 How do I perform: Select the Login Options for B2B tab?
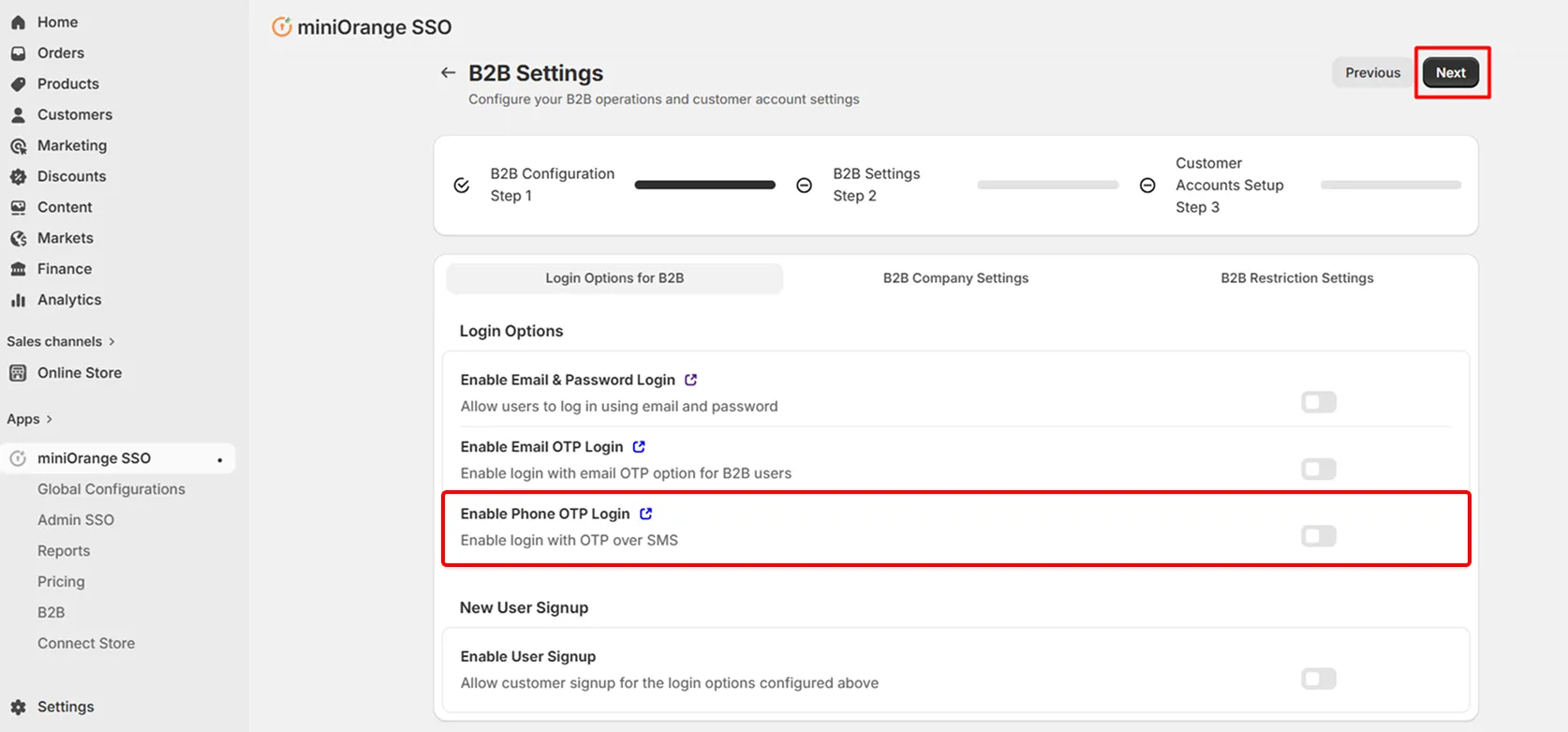click(614, 278)
